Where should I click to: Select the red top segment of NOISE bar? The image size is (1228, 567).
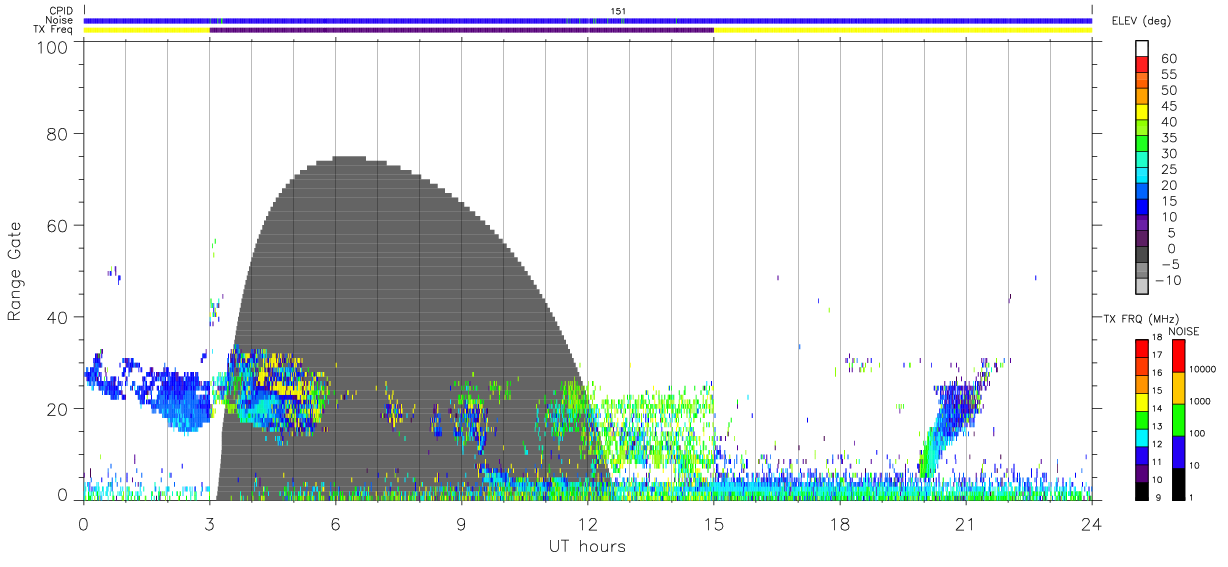click(1179, 355)
